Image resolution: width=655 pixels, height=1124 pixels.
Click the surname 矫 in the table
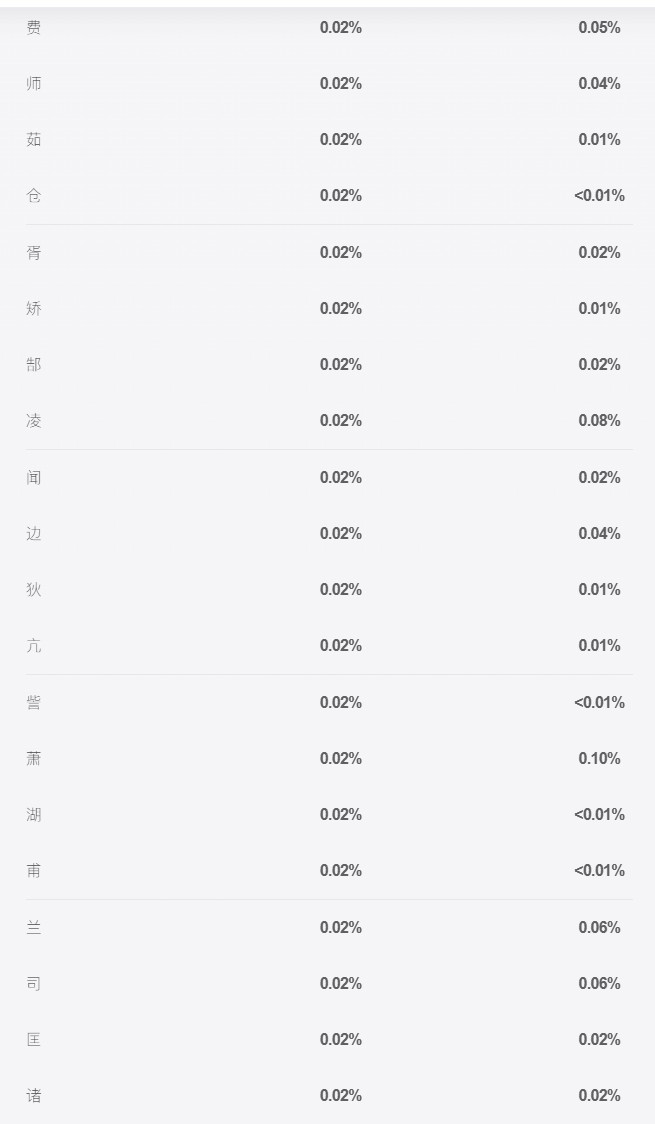(x=34, y=308)
